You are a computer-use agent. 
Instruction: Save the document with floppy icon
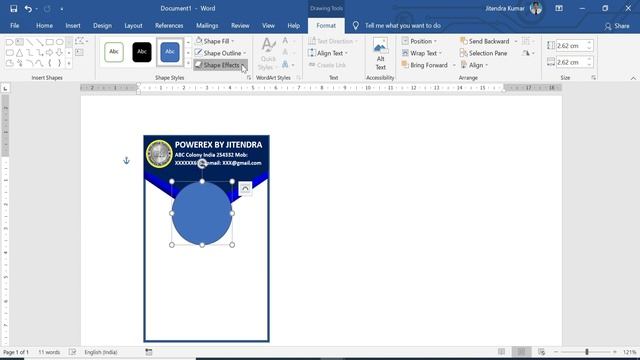point(13,8)
